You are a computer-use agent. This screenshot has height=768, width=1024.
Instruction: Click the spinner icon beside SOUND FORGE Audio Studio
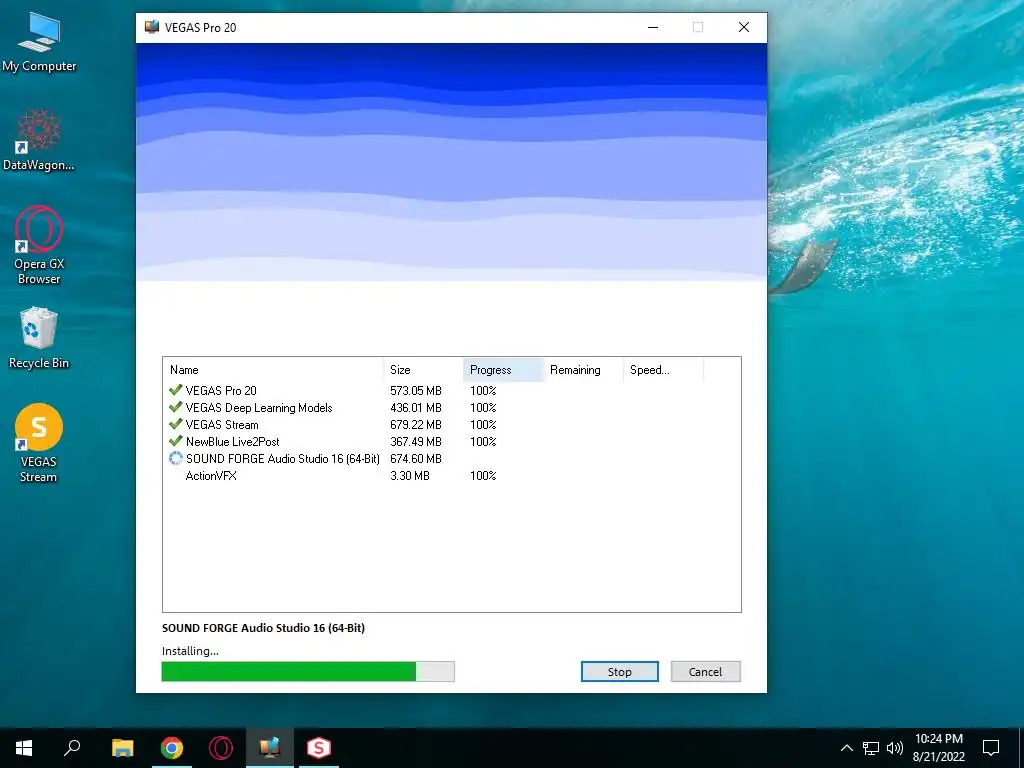(176, 458)
